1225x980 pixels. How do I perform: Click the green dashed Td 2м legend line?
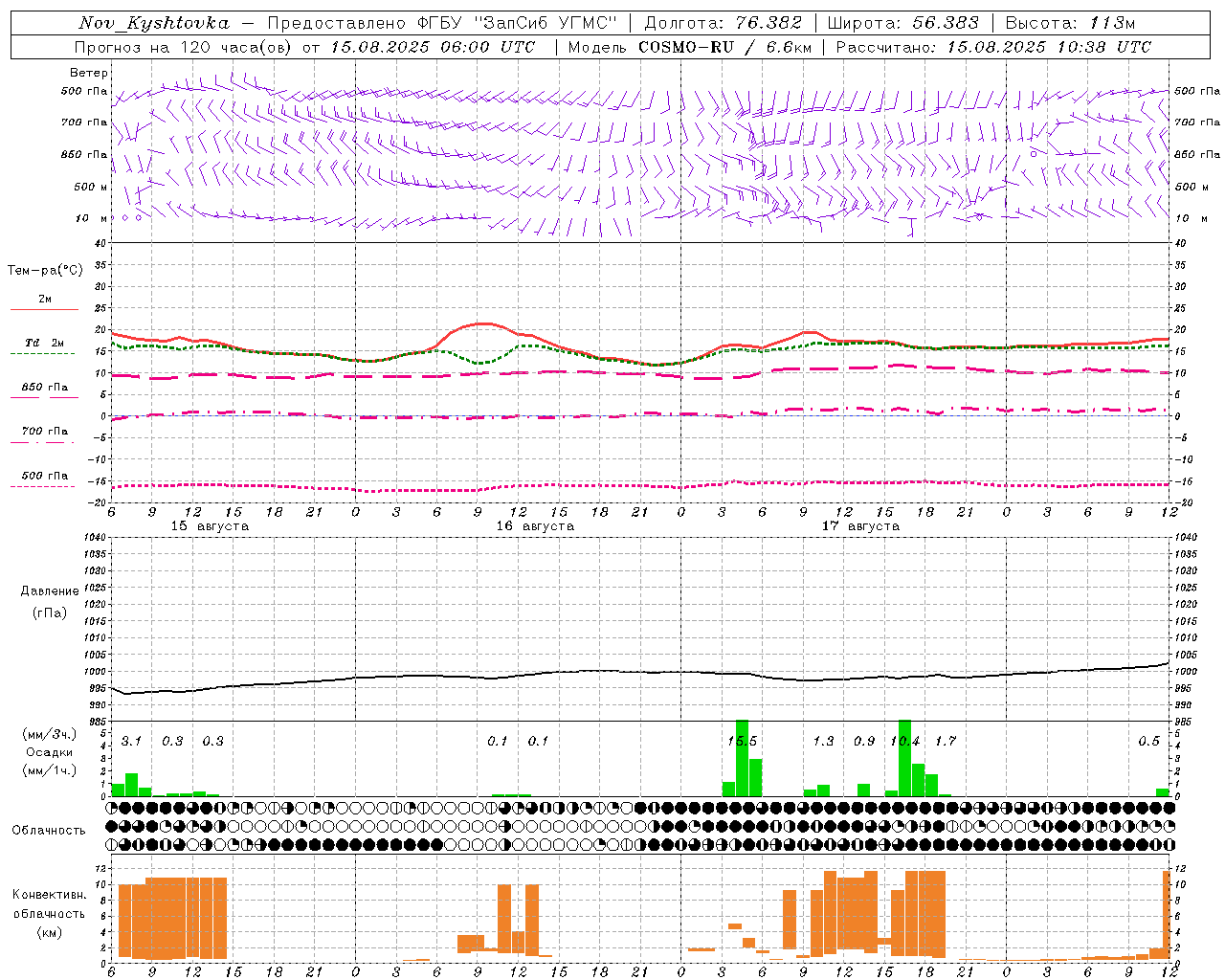click(x=42, y=354)
